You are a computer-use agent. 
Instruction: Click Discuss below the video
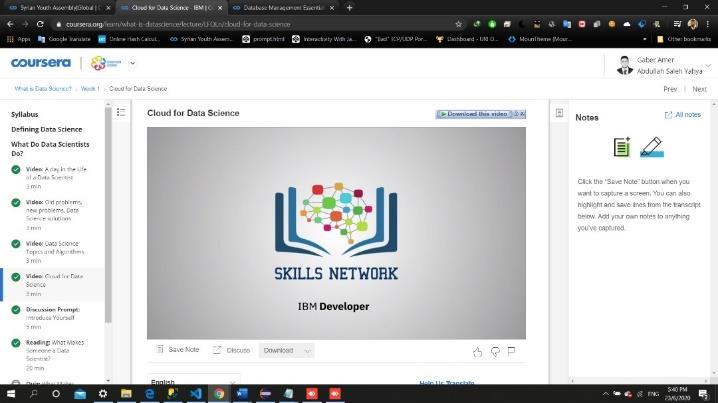click(x=231, y=350)
